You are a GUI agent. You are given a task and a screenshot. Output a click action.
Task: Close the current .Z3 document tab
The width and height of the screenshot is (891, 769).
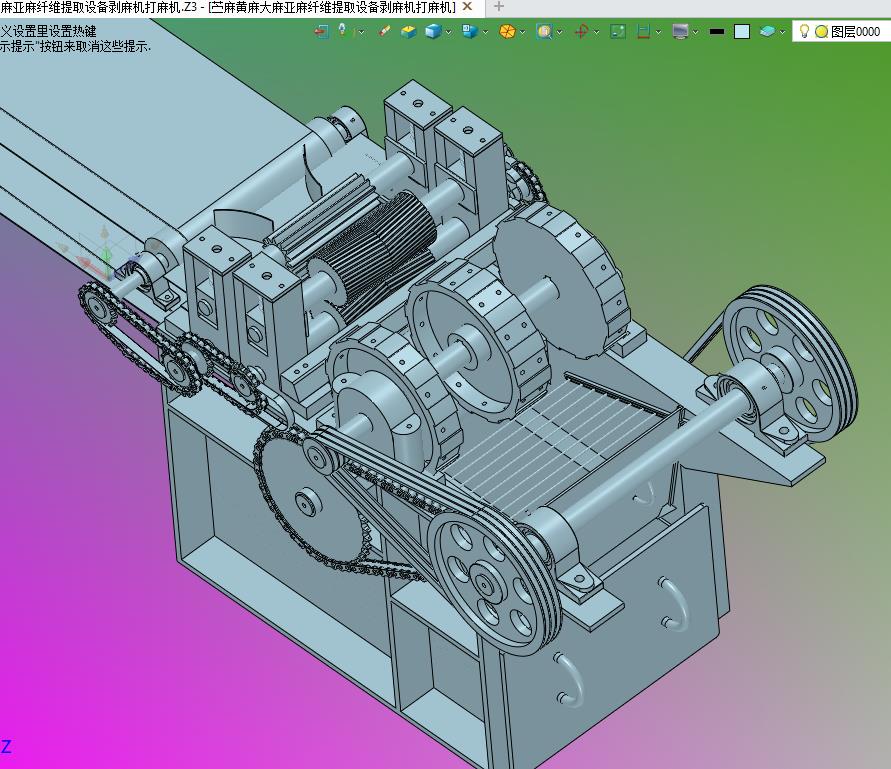point(466,7)
